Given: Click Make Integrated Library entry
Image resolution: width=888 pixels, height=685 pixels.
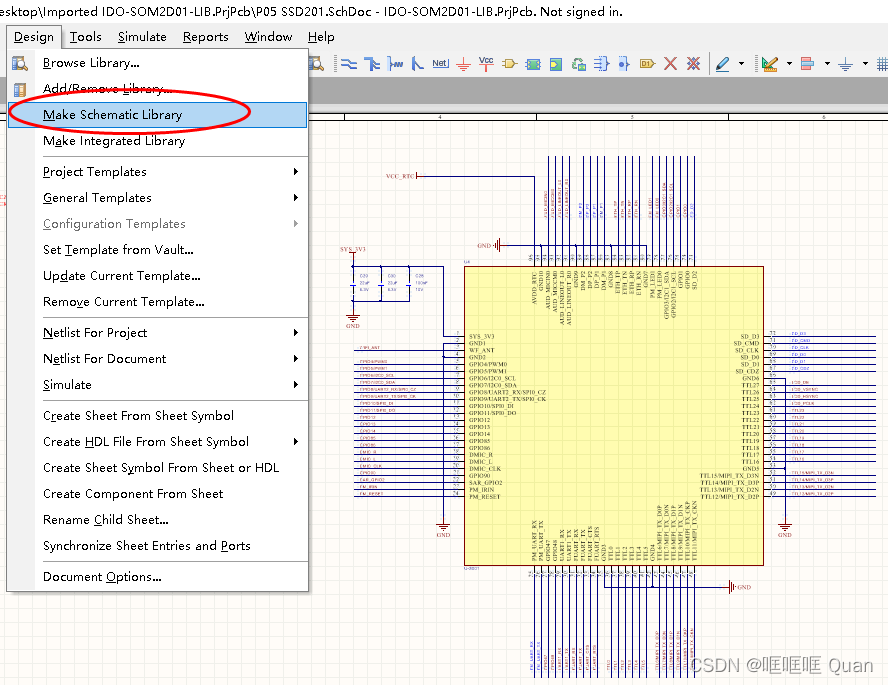Looking at the screenshot, I should tap(114, 141).
